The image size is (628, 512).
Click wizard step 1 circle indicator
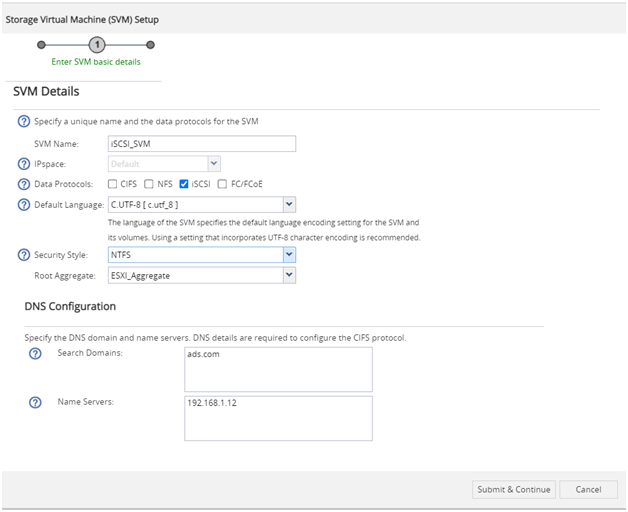click(97, 45)
